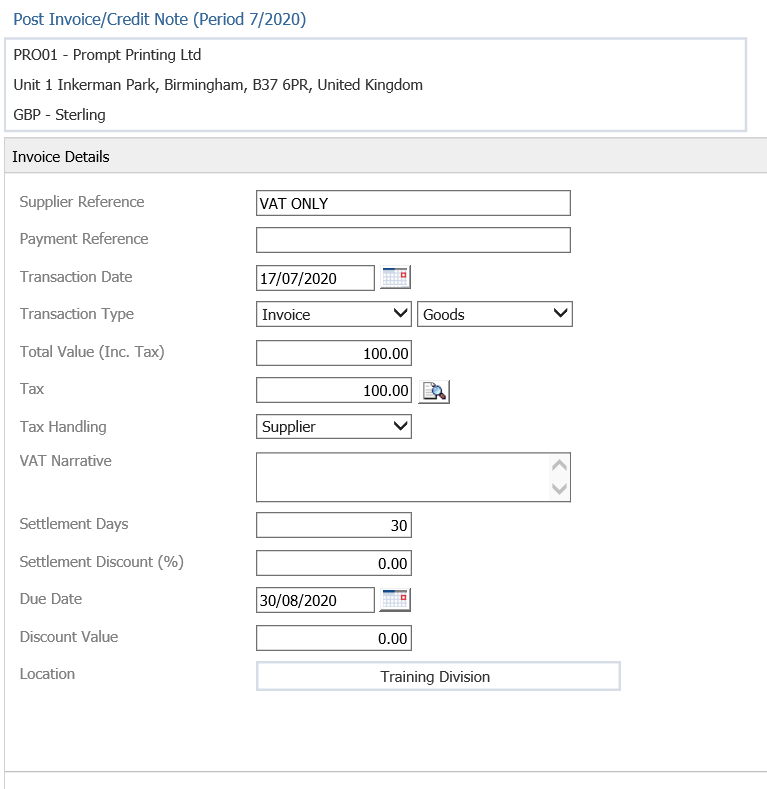This screenshot has width=767, height=789.
Task: Open the Transaction Date calendar picker
Action: [x=395, y=277]
